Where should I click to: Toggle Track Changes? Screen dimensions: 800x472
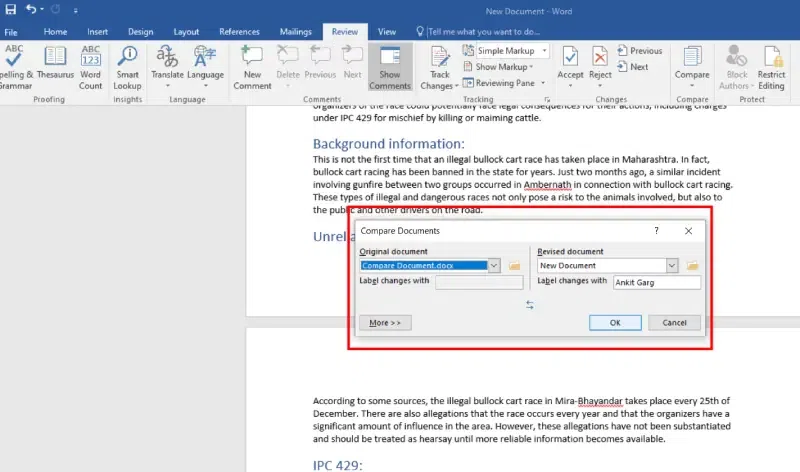coord(439,67)
